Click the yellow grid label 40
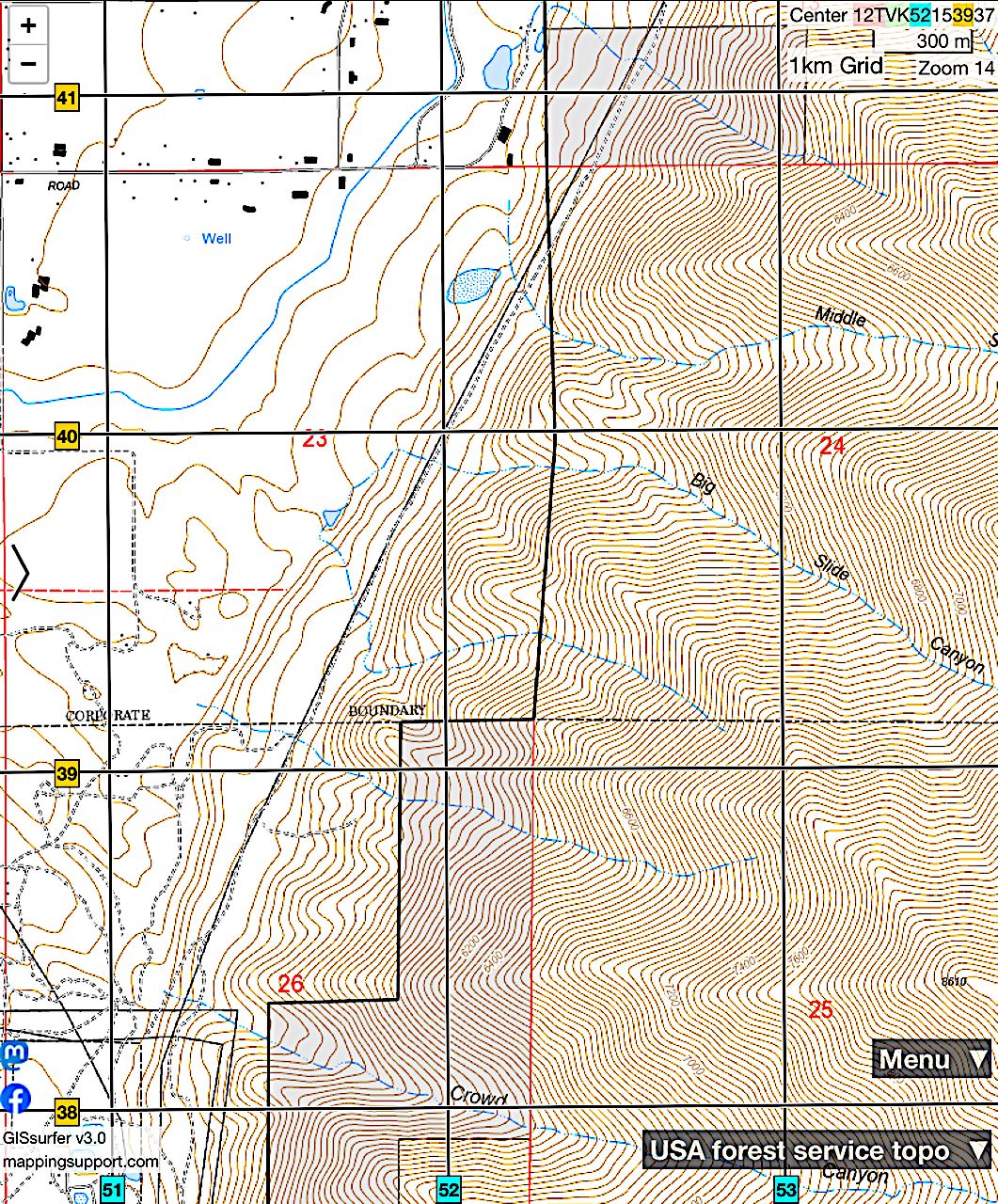 coord(67,436)
